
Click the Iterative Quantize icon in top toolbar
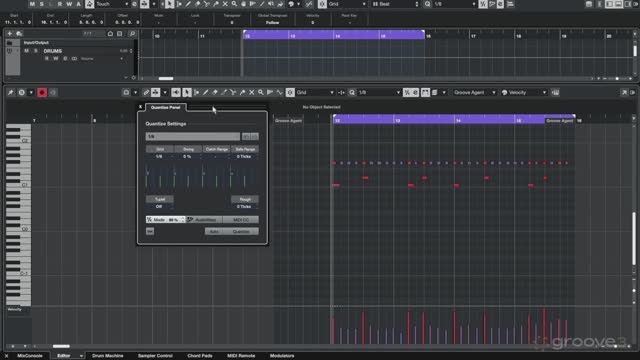tap(483, 4)
